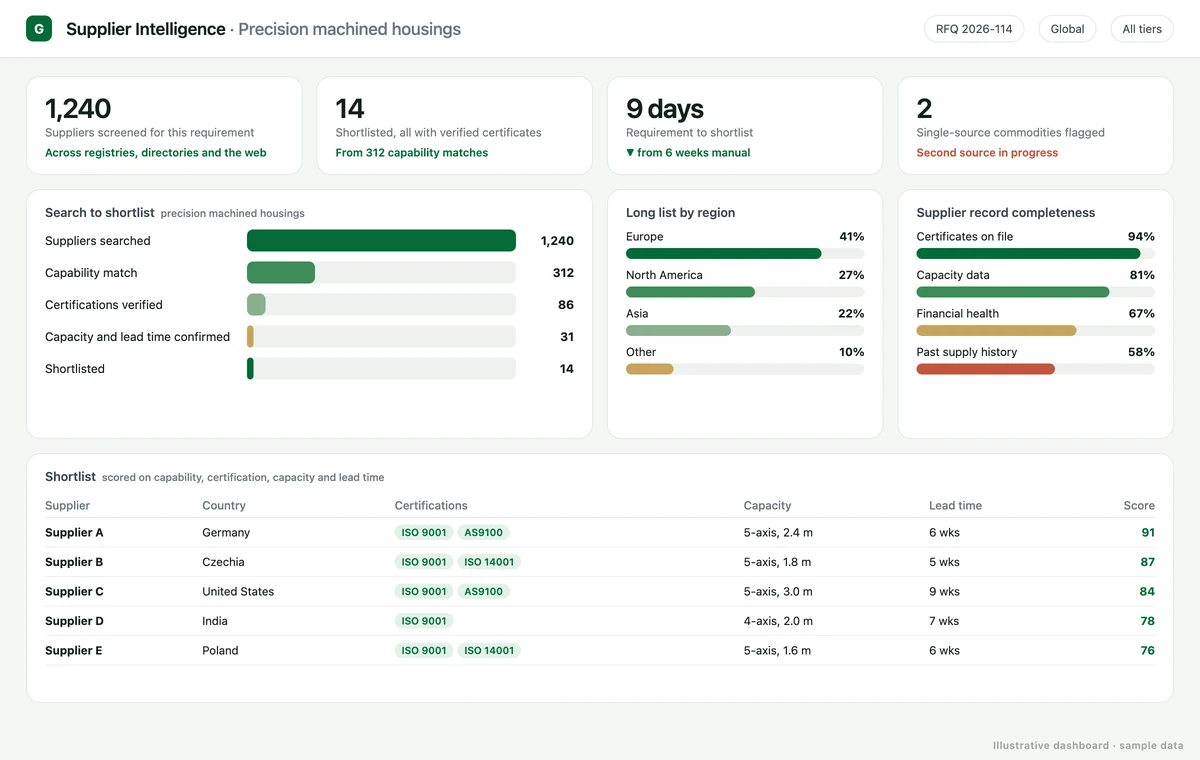The image size is (1200, 760).
Task: Click the 31 capacity confirmed count
Action: tap(567, 337)
